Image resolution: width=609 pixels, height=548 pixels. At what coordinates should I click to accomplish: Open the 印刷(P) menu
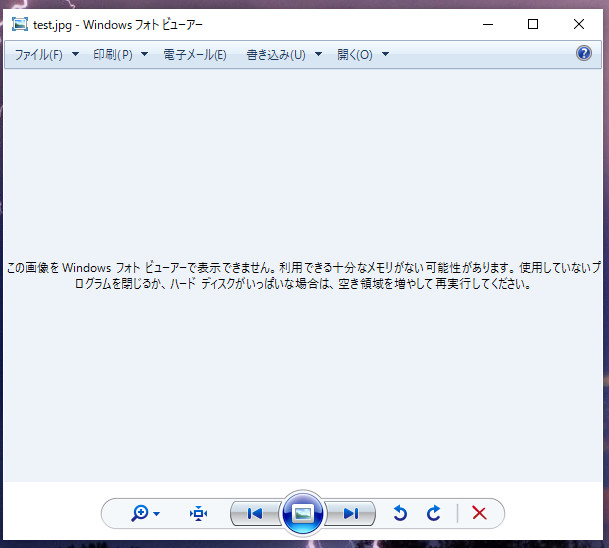[120, 54]
